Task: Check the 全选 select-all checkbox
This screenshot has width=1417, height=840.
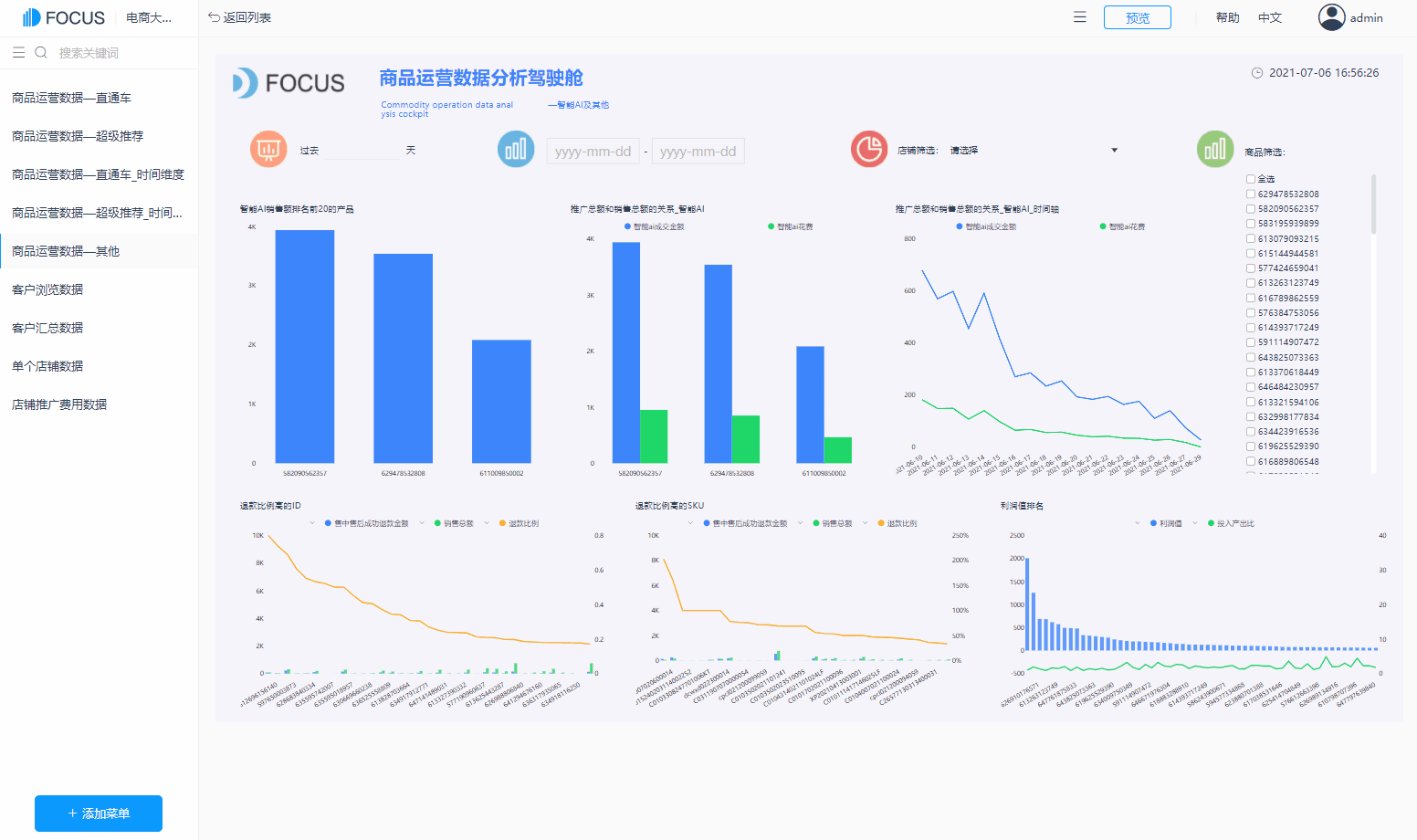Action: 1250,178
